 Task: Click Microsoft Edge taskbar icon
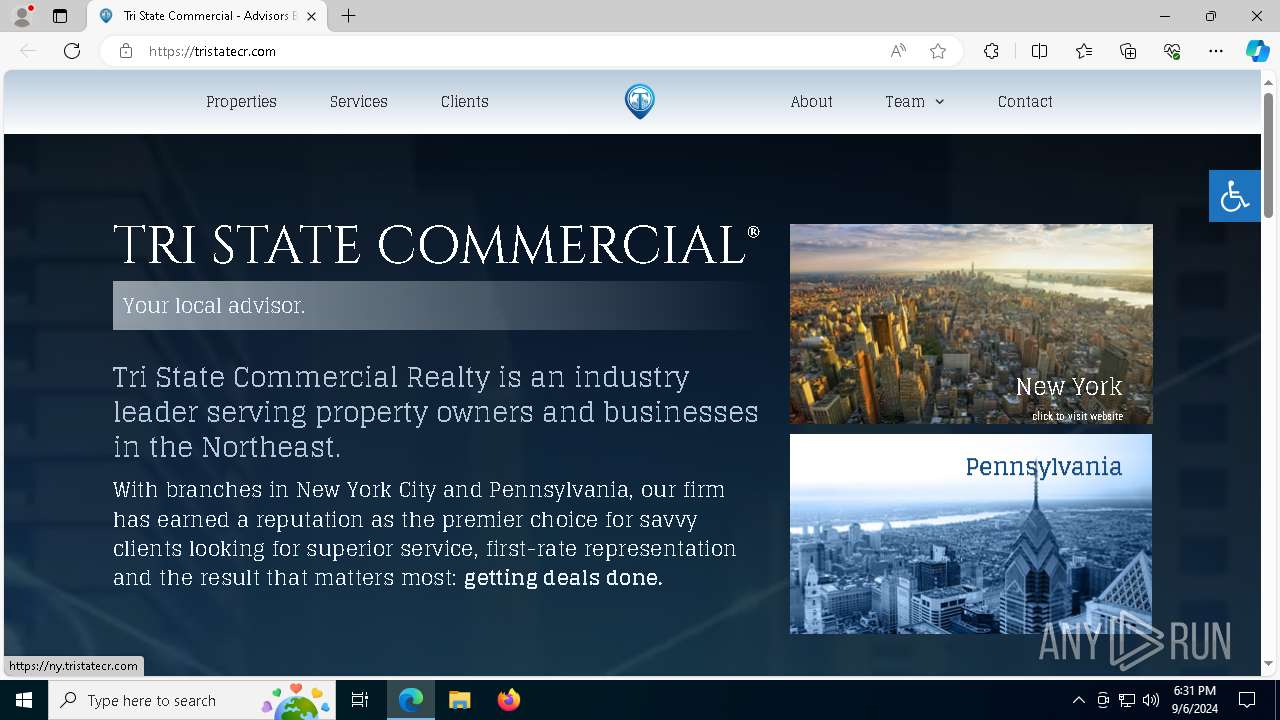(x=411, y=700)
